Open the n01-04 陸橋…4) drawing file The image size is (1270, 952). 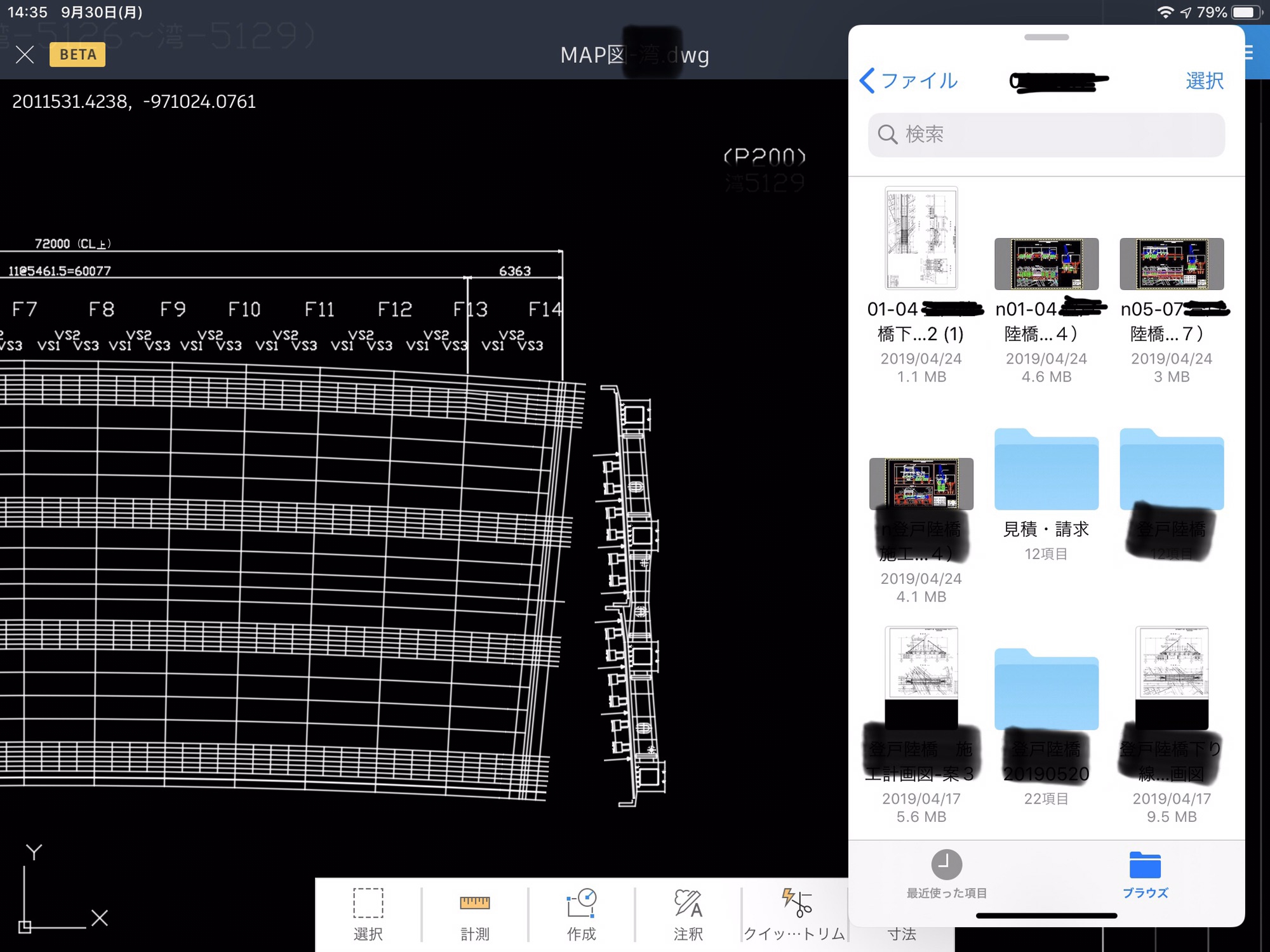[1046, 263]
